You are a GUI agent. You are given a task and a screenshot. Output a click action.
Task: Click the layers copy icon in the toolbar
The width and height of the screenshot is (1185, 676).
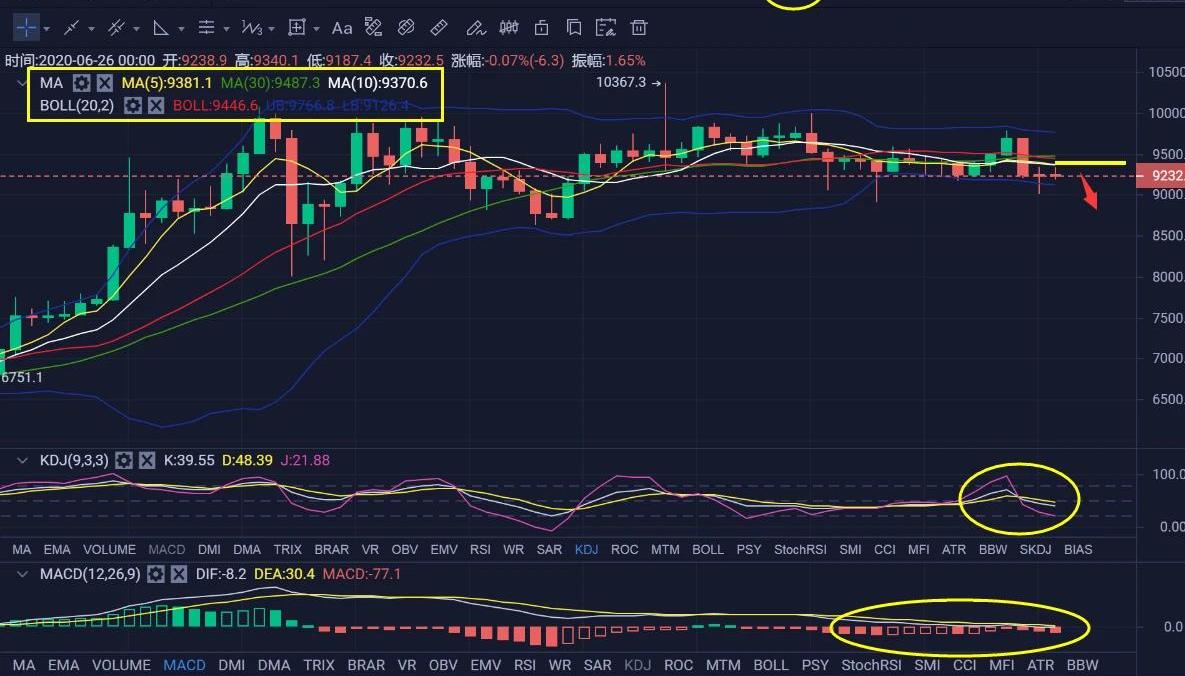click(x=574, y=28)
